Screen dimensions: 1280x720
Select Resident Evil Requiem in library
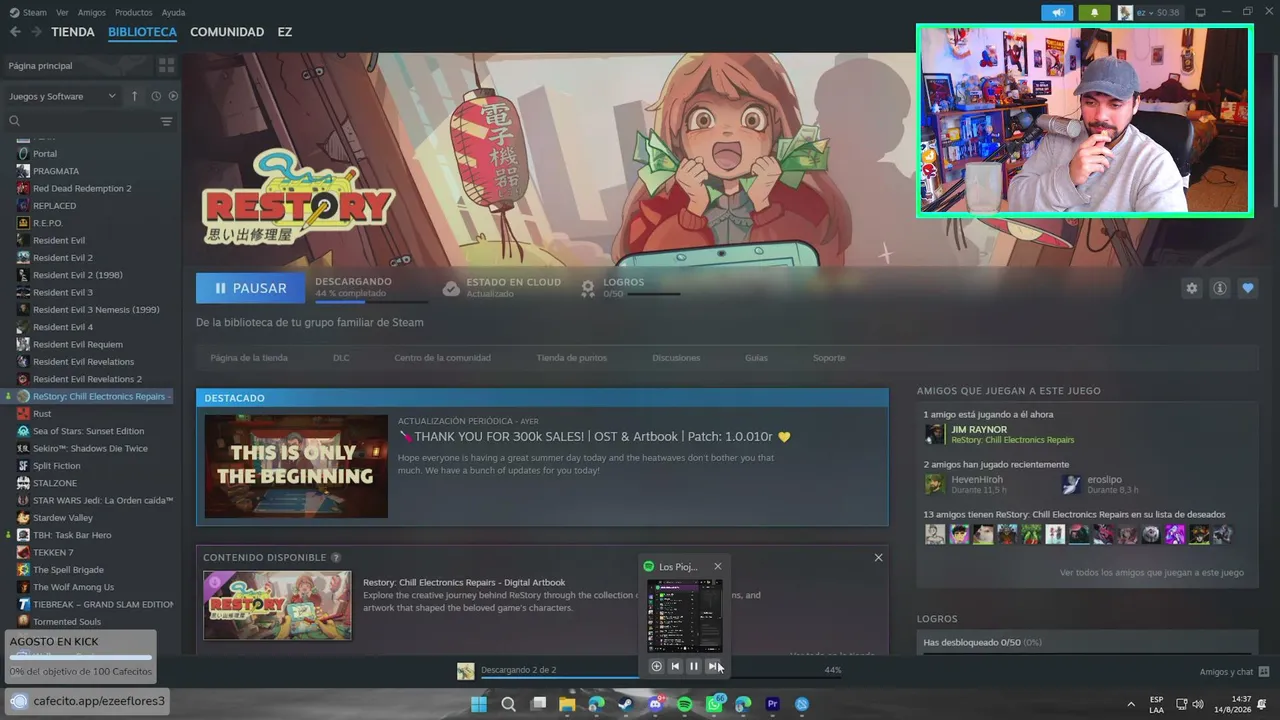(x=78, y=344)
